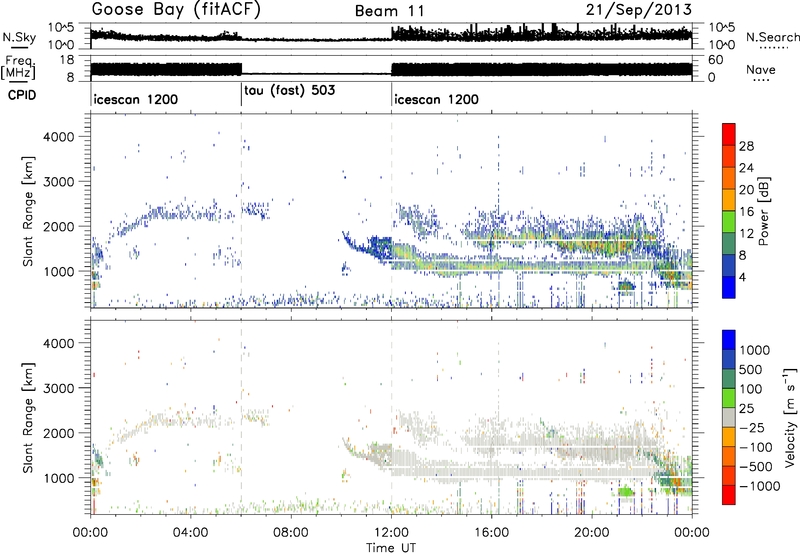Image resolution: width=800 pixels, height=554 pixels.
Task: Click the '16:00' time axis label
Action: 491,533
